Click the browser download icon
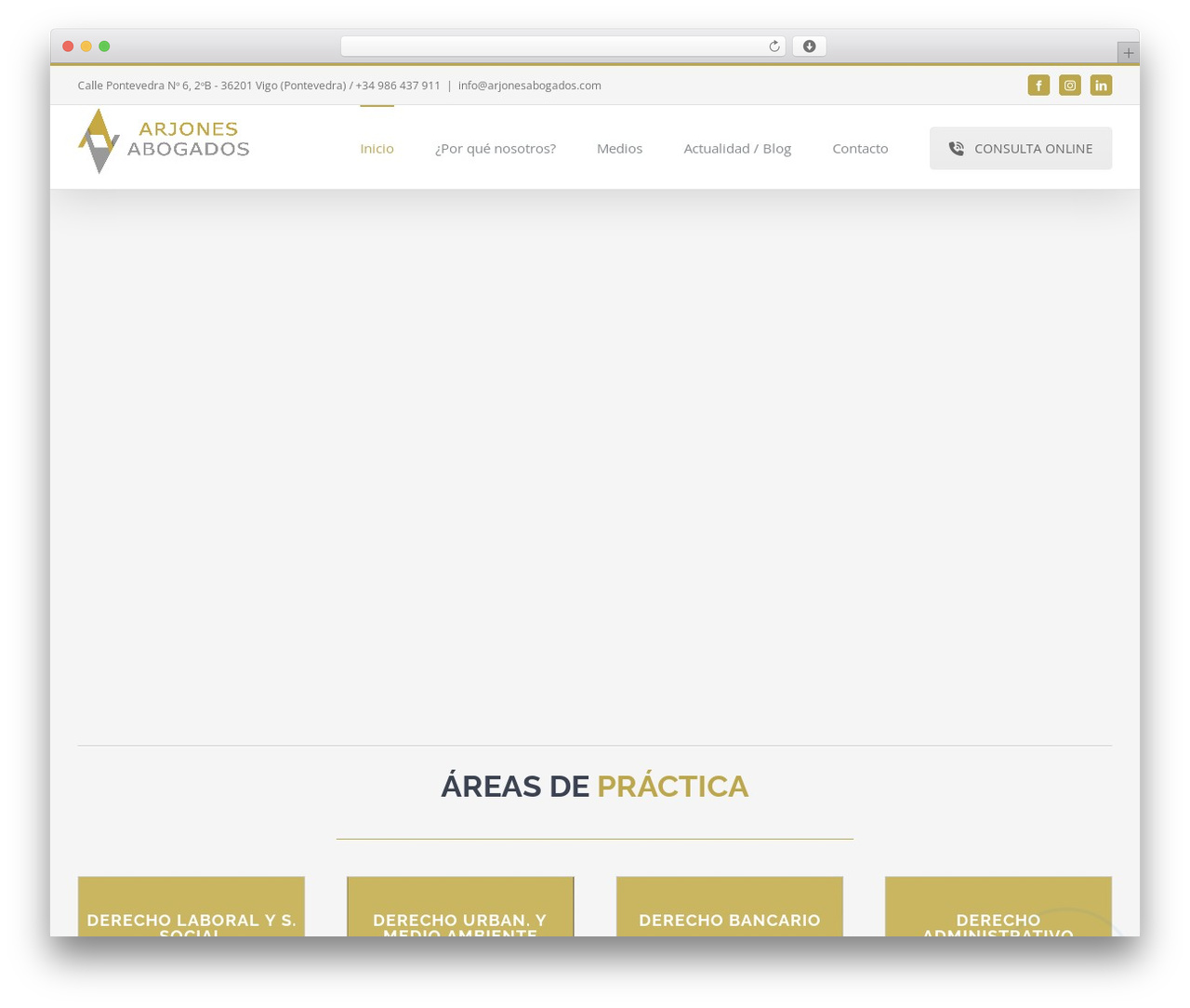The width and height of the screenshot is (1190, 1008). (x=809, y=46)
